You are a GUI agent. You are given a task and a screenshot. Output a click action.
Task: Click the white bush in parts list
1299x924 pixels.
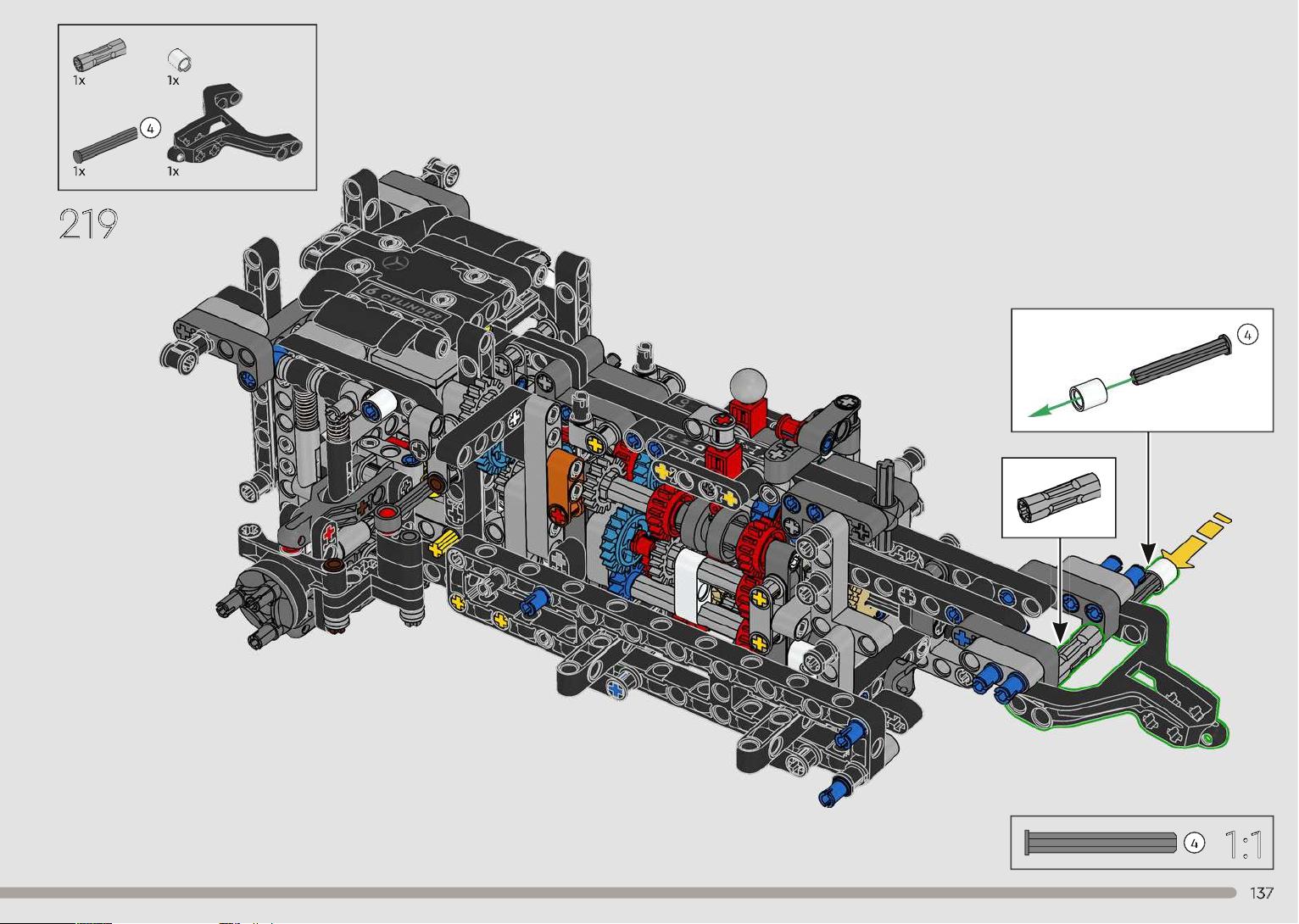[179, 59]
